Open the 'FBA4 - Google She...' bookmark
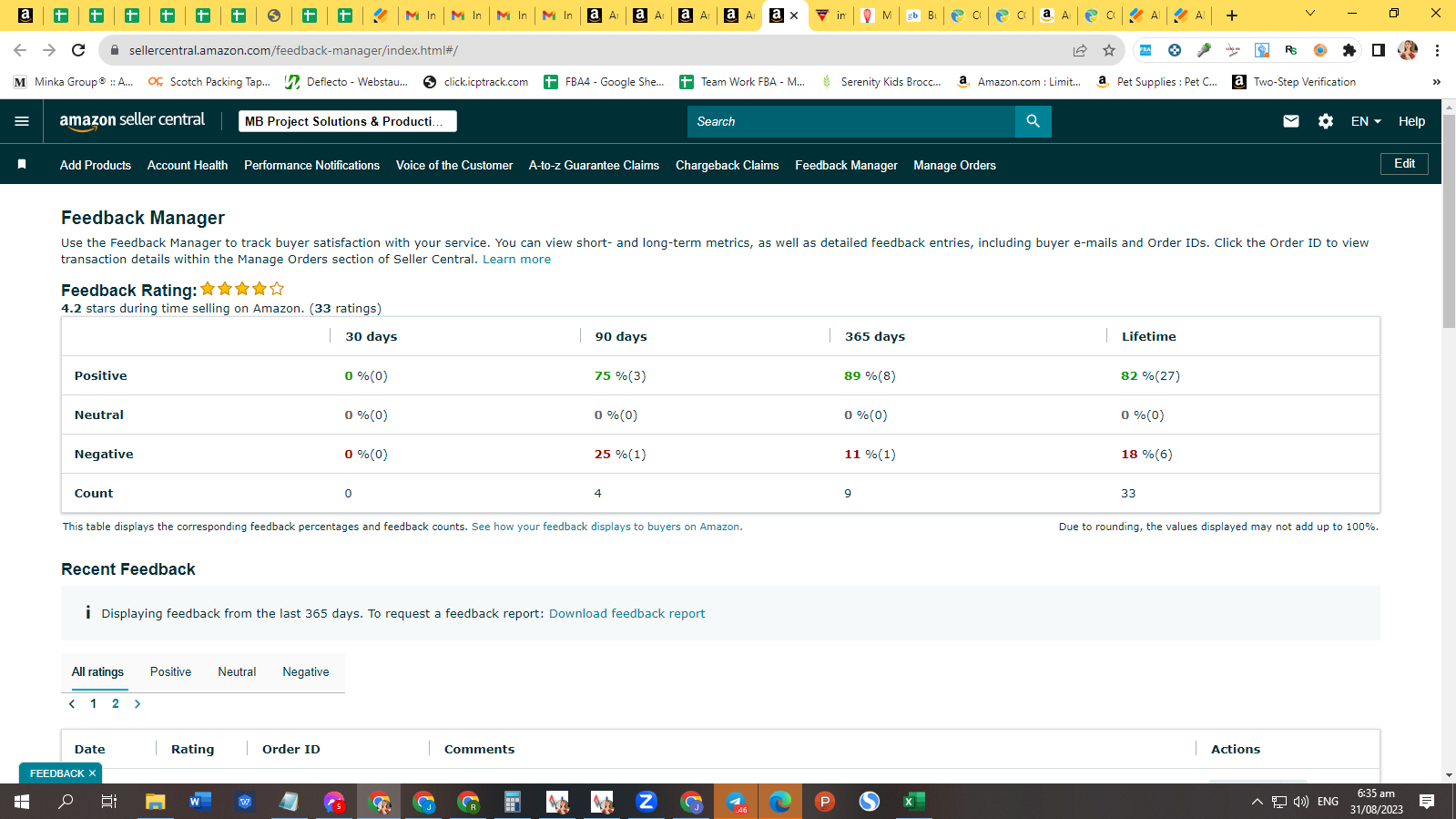 point(604,82)
